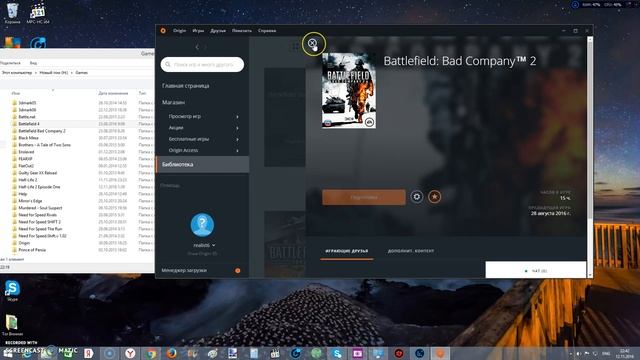Viewport: 640px width, 360px height.
Task: Open the Вид tab in Explorer ribbon
Action: tap(33, 63)
